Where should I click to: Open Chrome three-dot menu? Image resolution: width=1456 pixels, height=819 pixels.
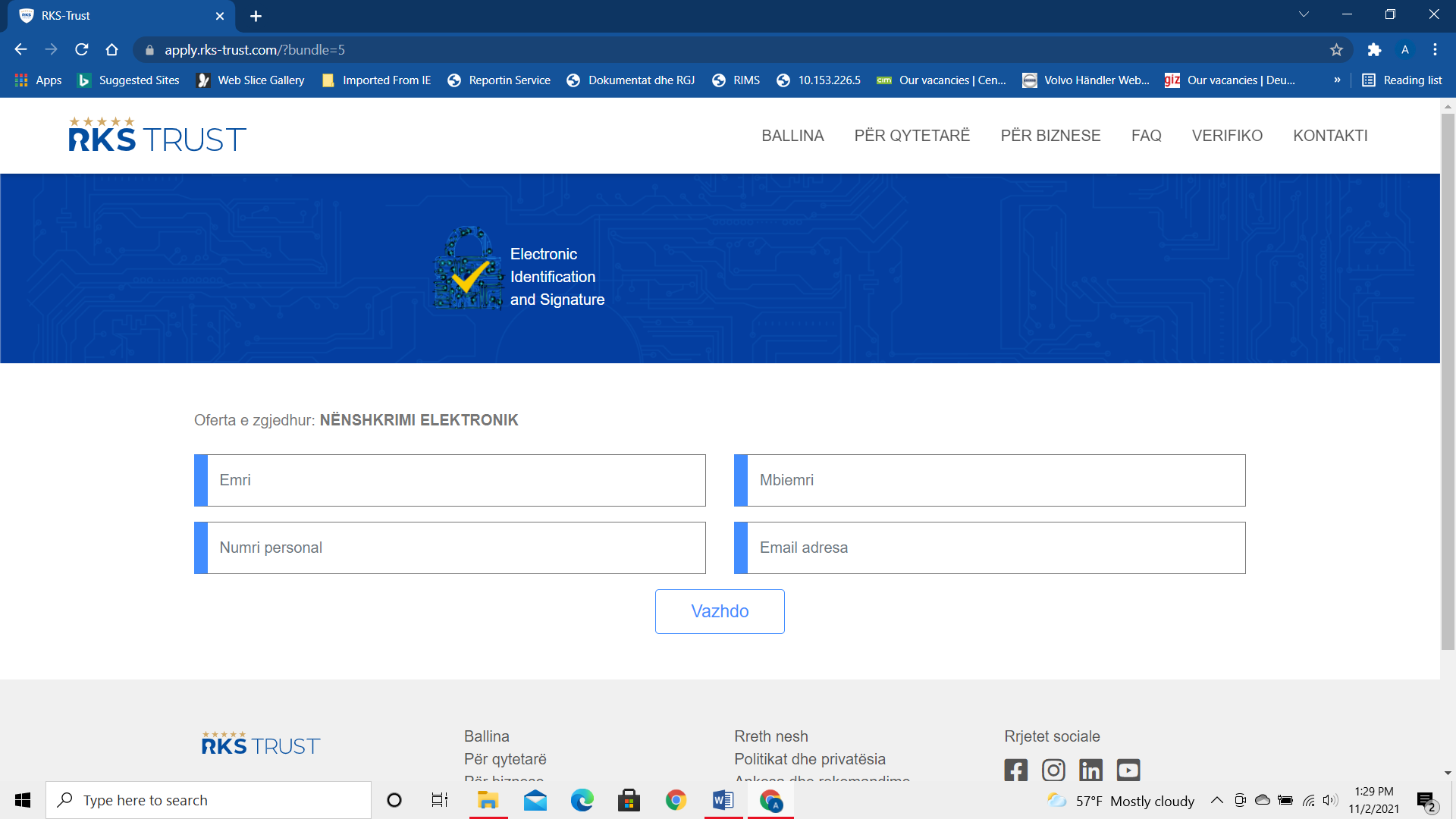click(1435, 49)
